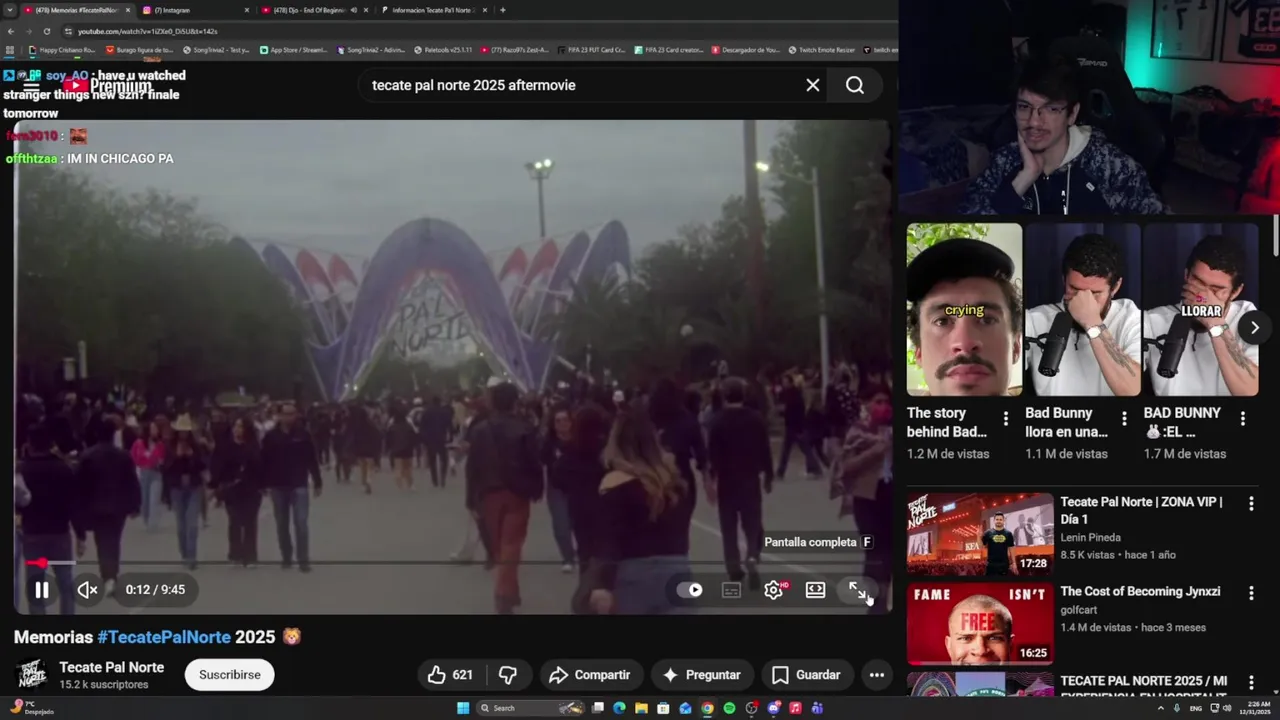Open 'The Cost of Becoming Jynxzi' video title
The width and height of the screenshot is (1280, 720).
point(1140,592)
